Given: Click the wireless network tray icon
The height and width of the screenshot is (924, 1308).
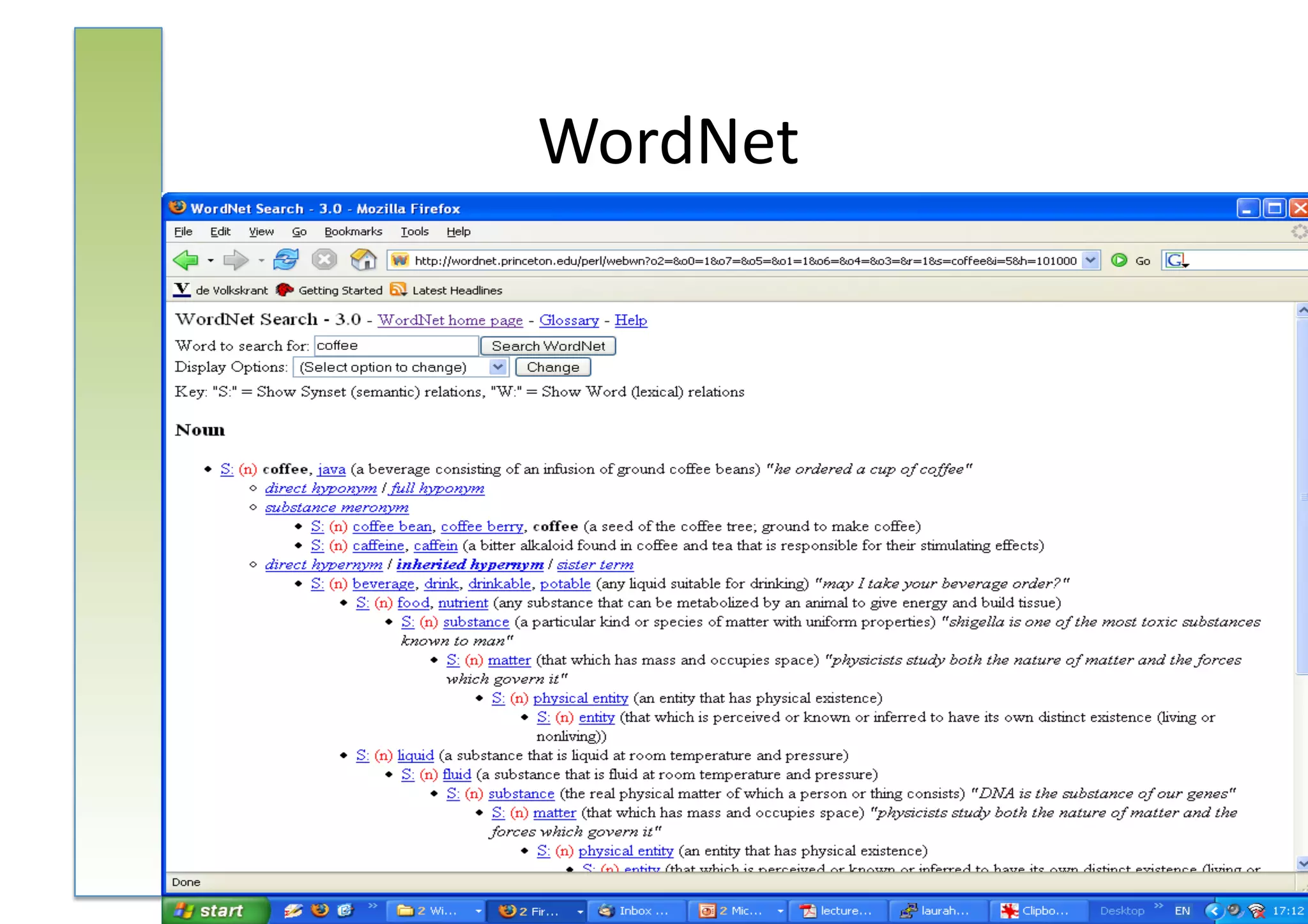Looking at the screenshot, I should click(x=1256, y=911).
